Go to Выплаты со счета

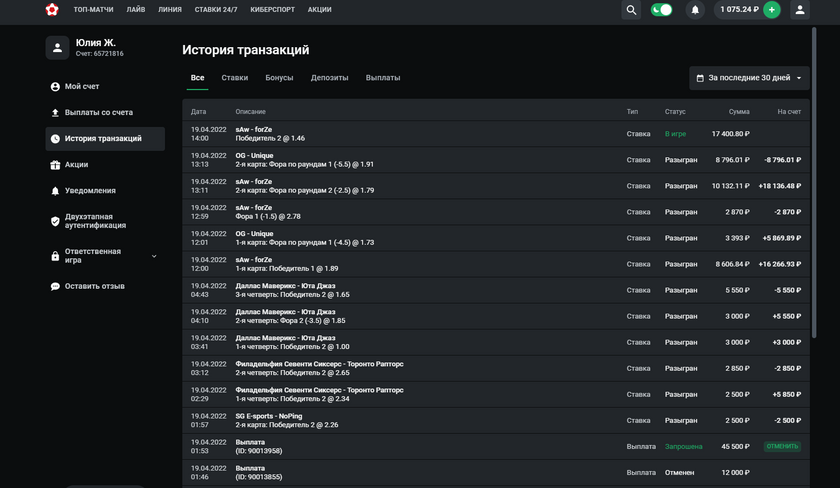click(x=98, y=113)
